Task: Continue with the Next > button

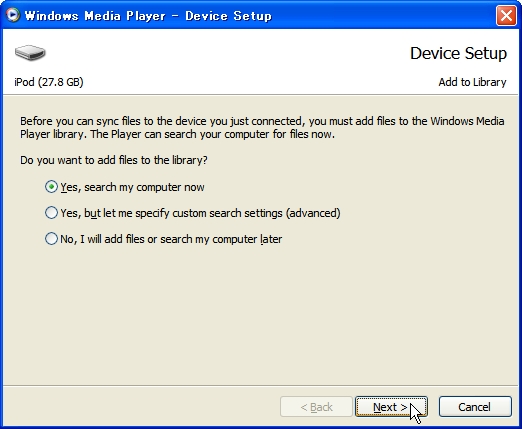Action: pyautogui.click(x=391, y=407)
